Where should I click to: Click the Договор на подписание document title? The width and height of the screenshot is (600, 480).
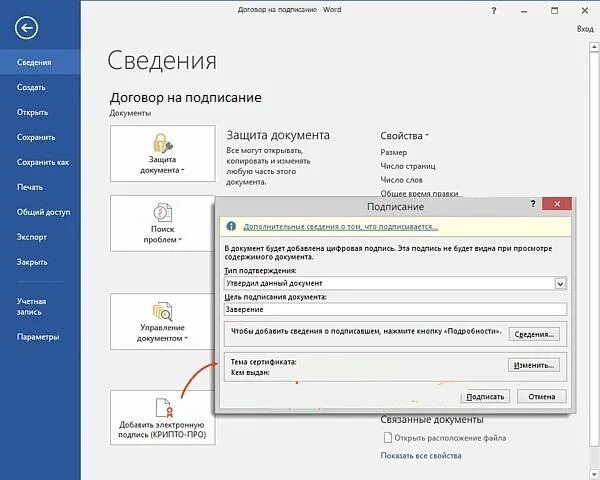point(186,98)
